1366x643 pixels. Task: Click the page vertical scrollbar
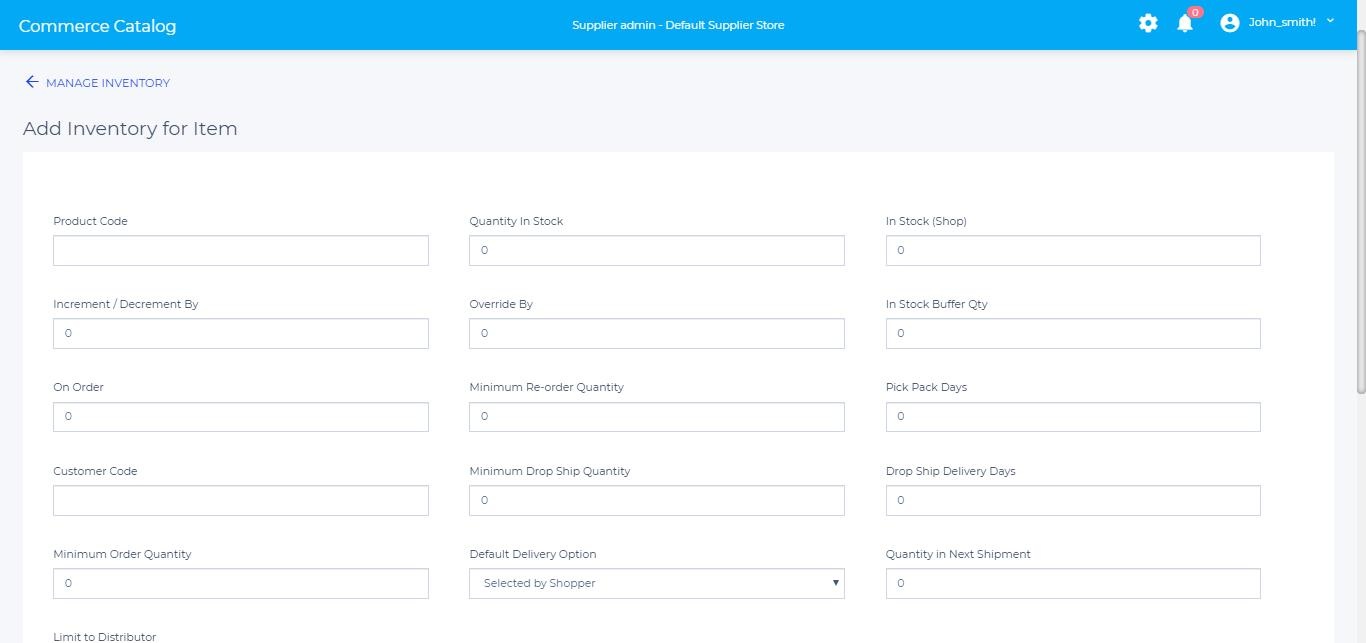click(1360, 210)
